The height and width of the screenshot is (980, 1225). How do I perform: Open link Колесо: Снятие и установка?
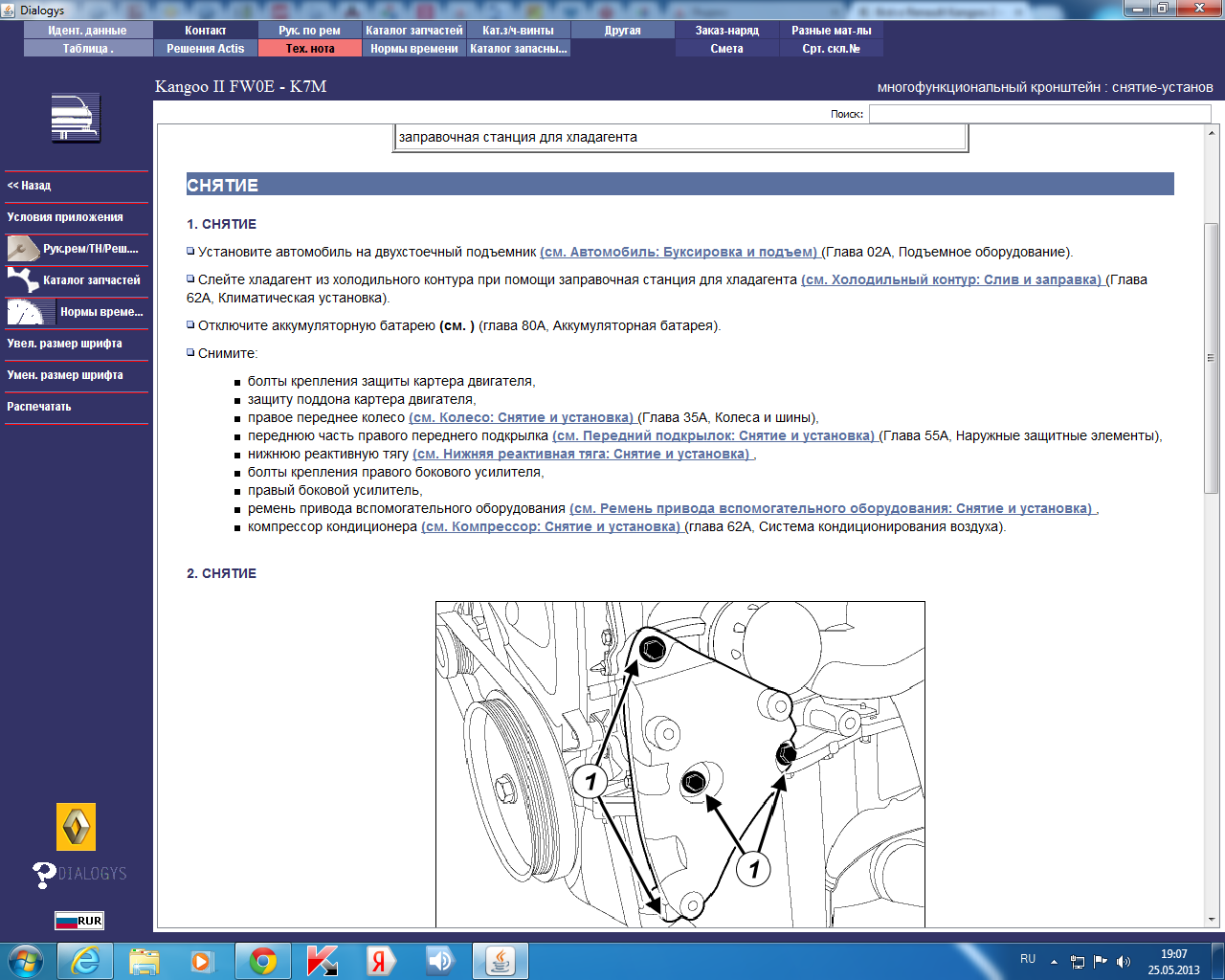tap(522, 417)
